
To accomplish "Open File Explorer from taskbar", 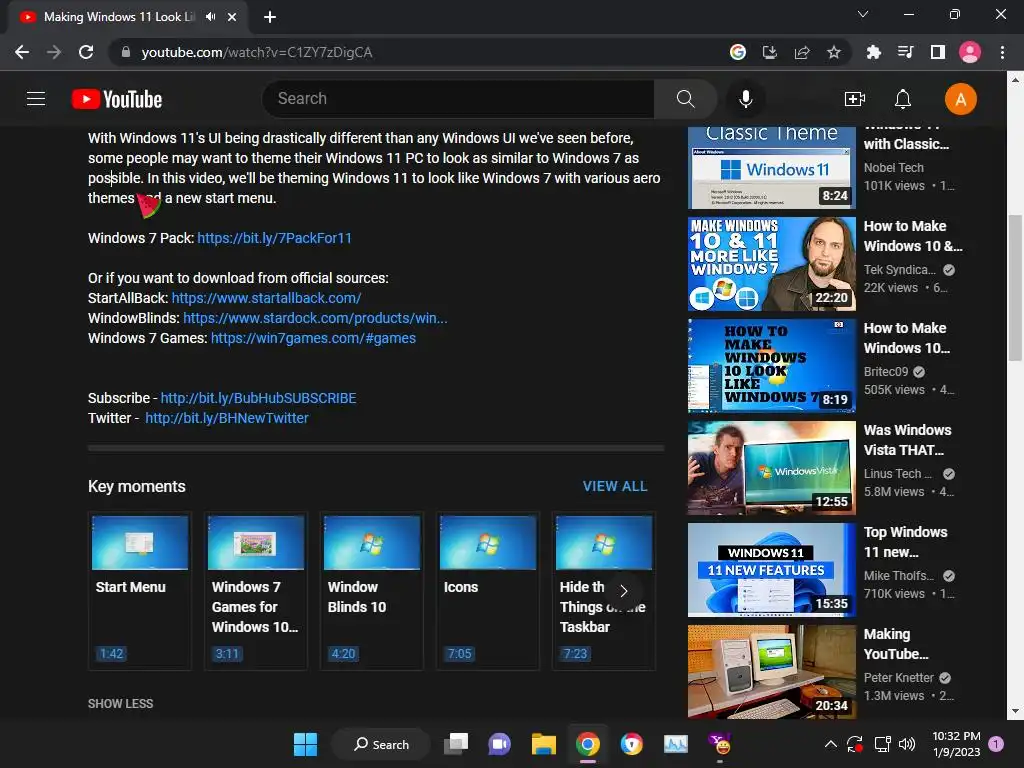I will 543,744.
